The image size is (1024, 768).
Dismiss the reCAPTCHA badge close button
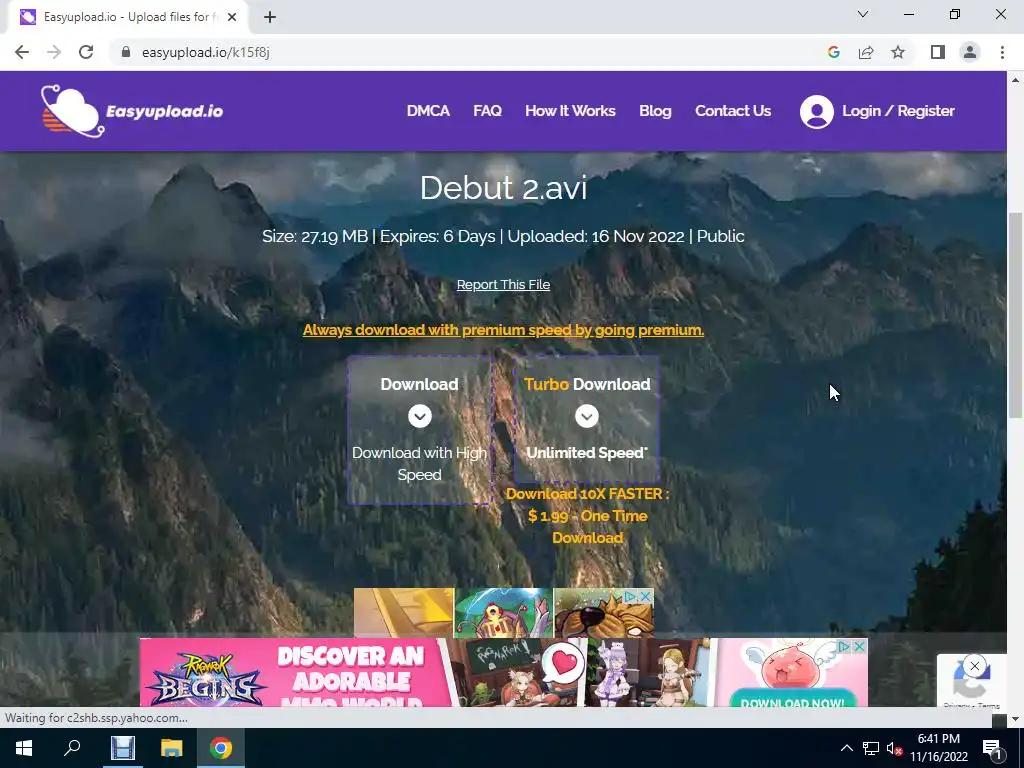pyautogui.click(x=974, y=665)
